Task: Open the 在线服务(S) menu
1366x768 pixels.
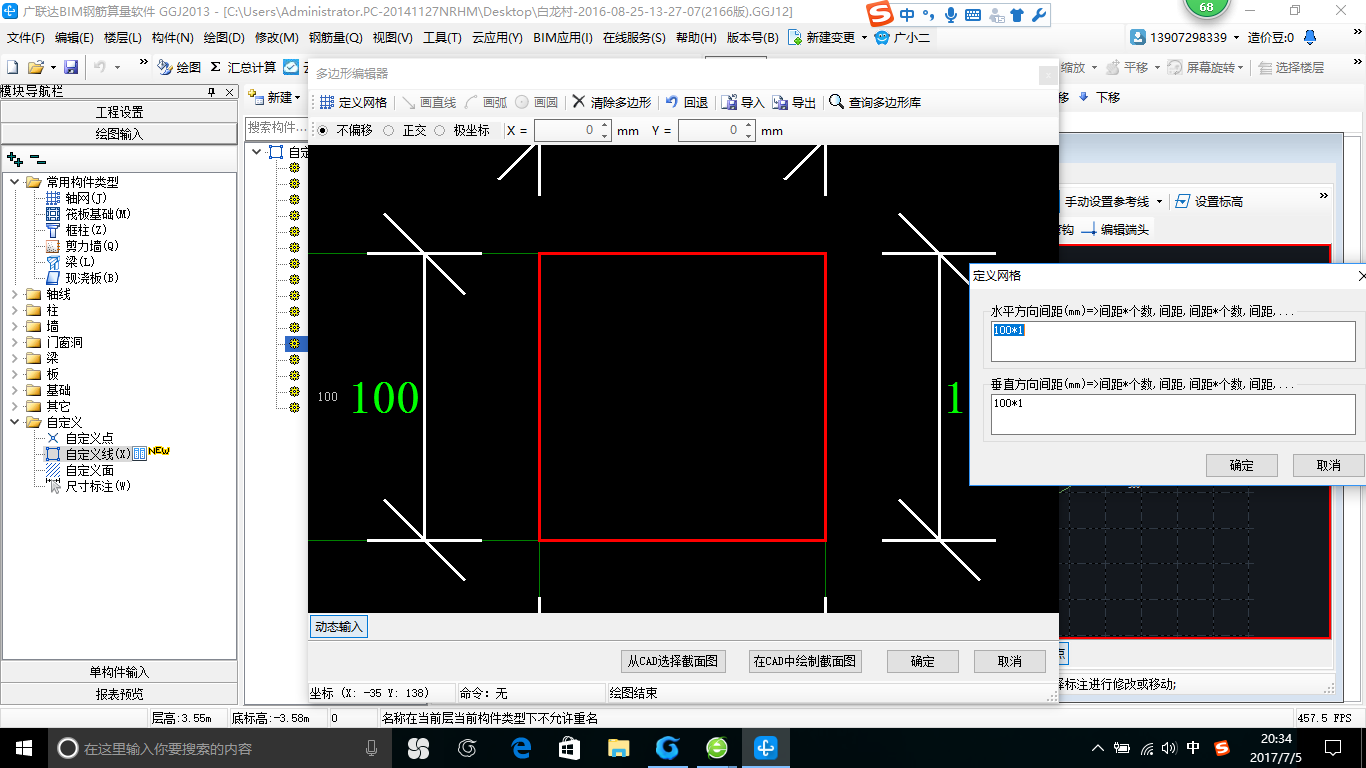Action: click(x=634, y=37)
